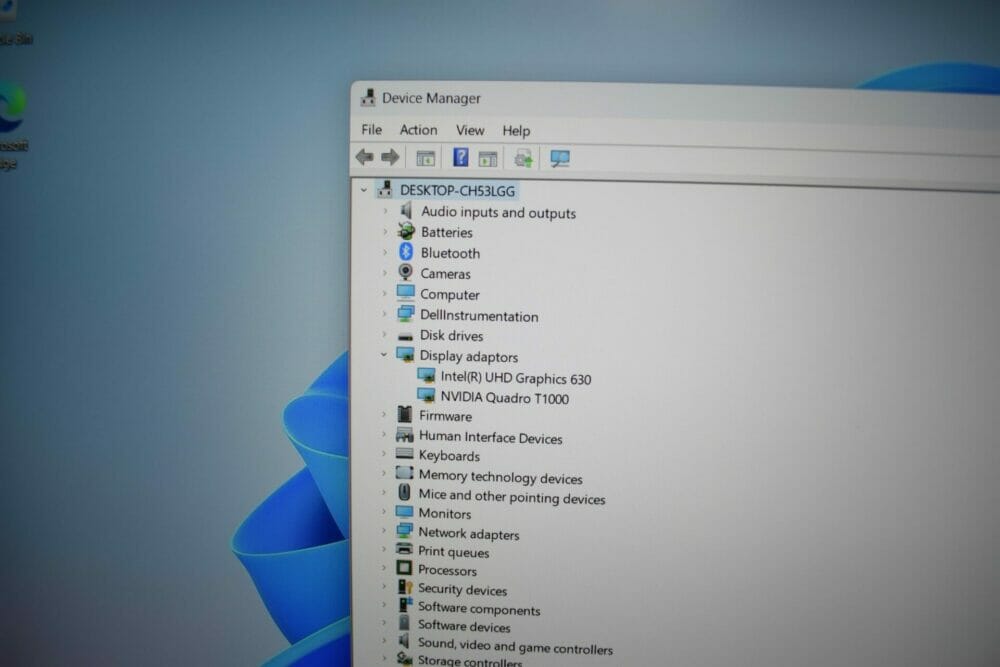Select Software components label
The height and width of the screenshot is (667, 1000).
(x=479, y=609)
